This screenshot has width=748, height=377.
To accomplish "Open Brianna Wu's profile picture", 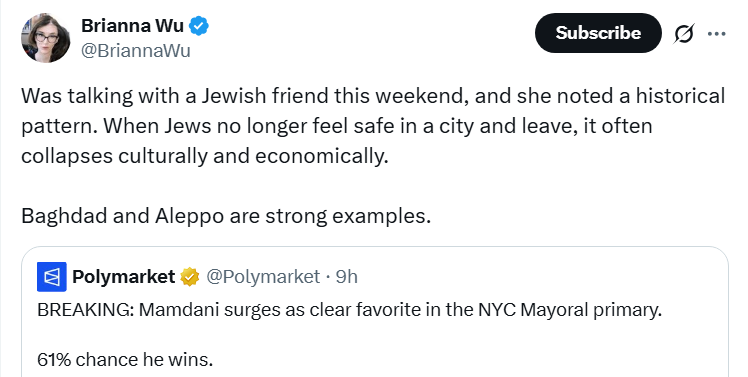I will tap(45, 38).
